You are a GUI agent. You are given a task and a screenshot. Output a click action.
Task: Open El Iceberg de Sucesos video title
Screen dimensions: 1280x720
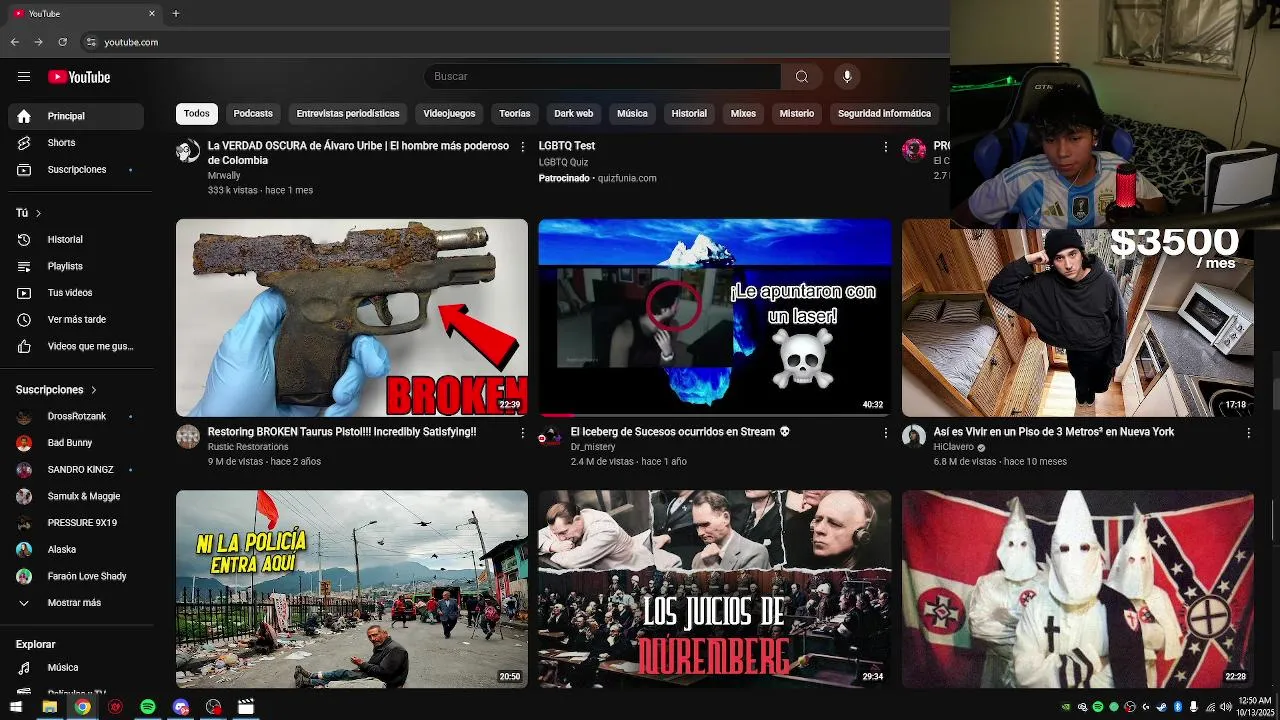point(680,432)
